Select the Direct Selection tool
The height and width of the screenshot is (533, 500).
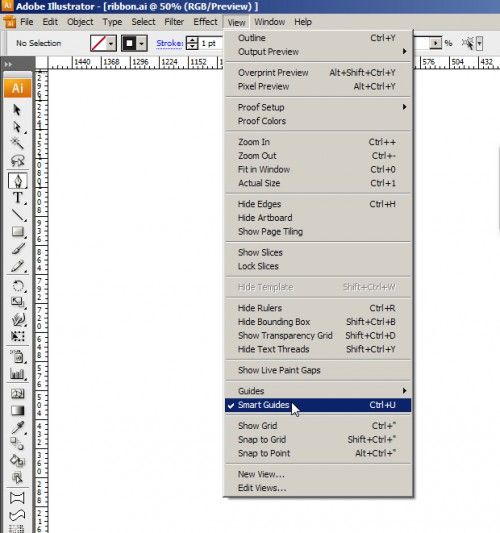click(17, 127)
